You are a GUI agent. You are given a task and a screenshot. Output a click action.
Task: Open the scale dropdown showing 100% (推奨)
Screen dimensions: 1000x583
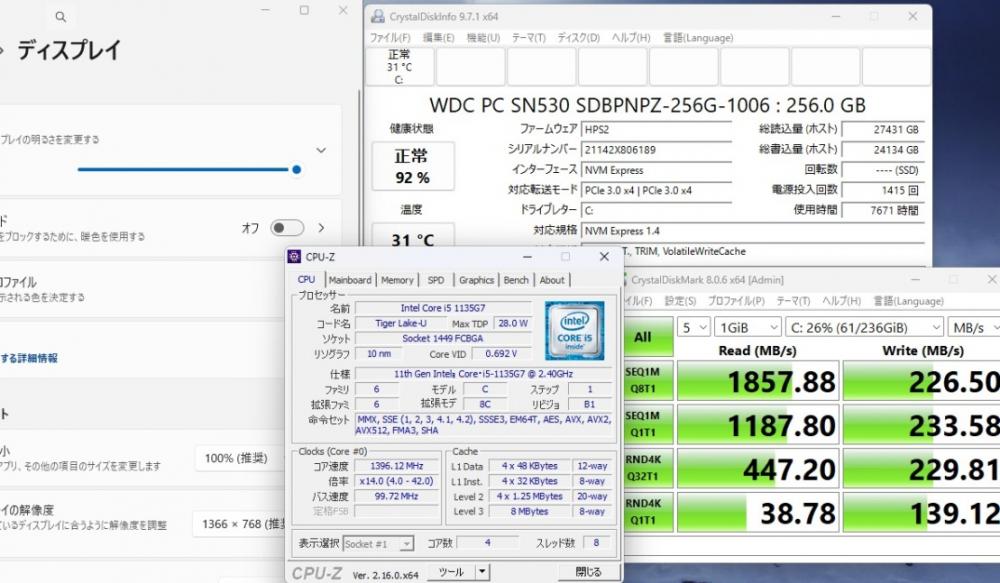click(239, 458)
